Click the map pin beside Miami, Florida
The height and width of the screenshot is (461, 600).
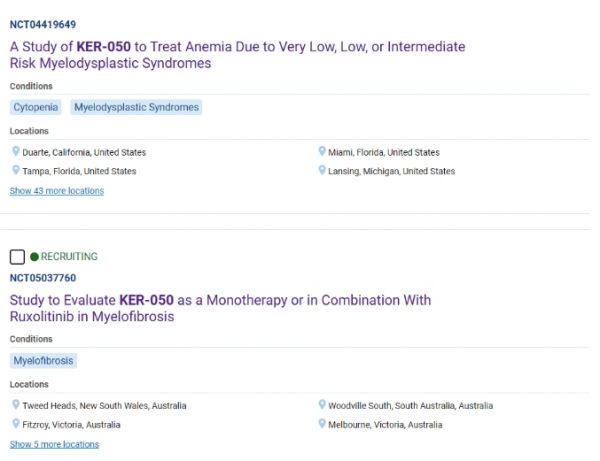click(x=322, y=151)
